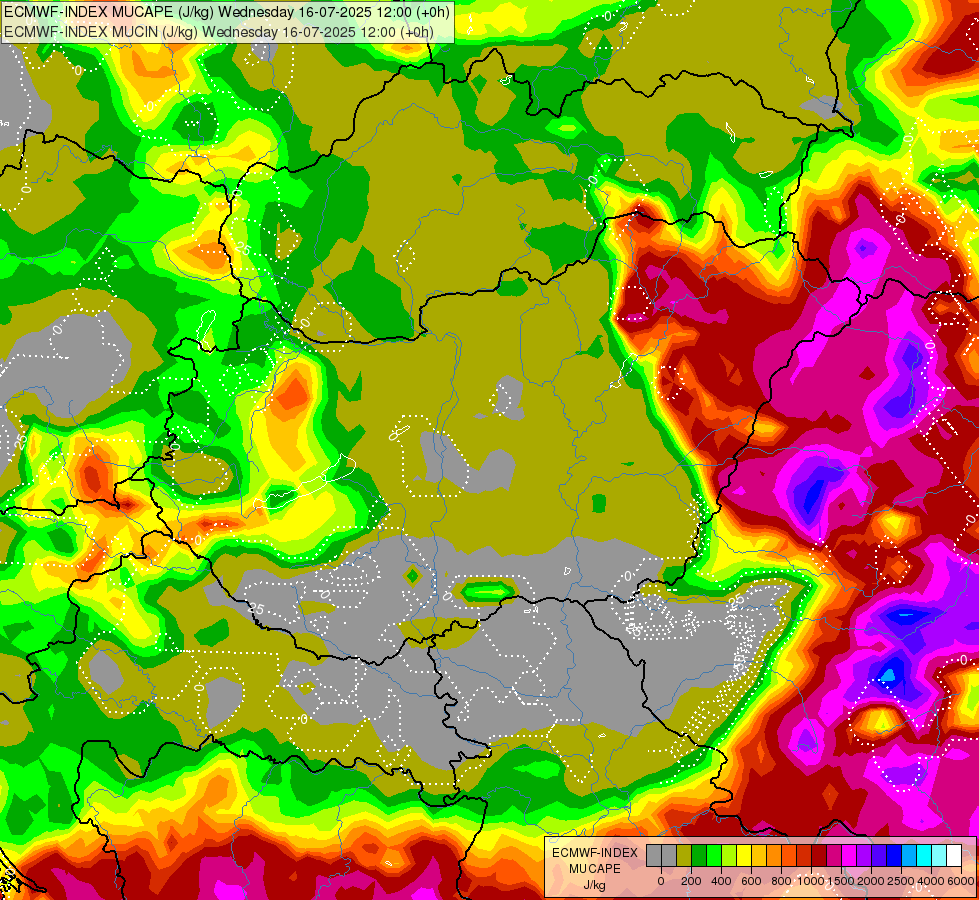
Task: Click the 600 value on the legend scale
Action: 751,881
